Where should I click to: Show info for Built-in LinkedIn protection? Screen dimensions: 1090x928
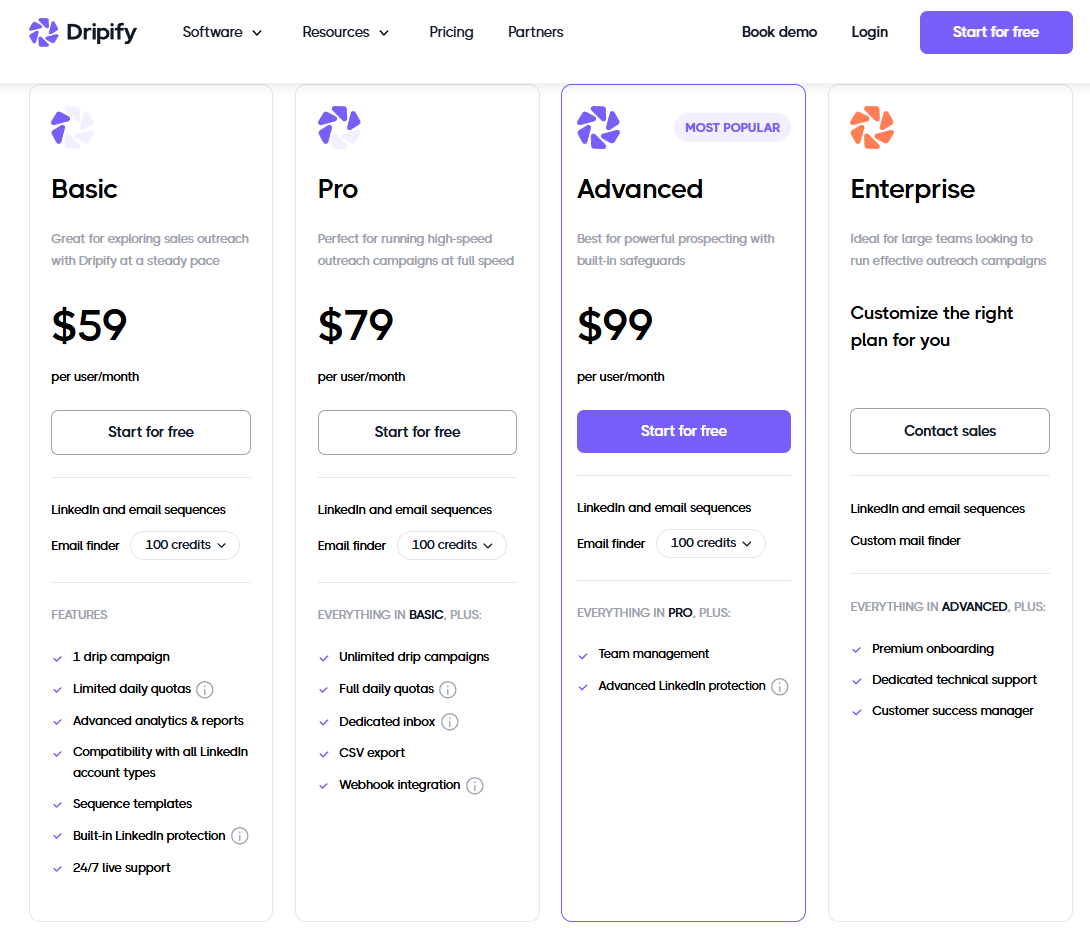point(240,836)
